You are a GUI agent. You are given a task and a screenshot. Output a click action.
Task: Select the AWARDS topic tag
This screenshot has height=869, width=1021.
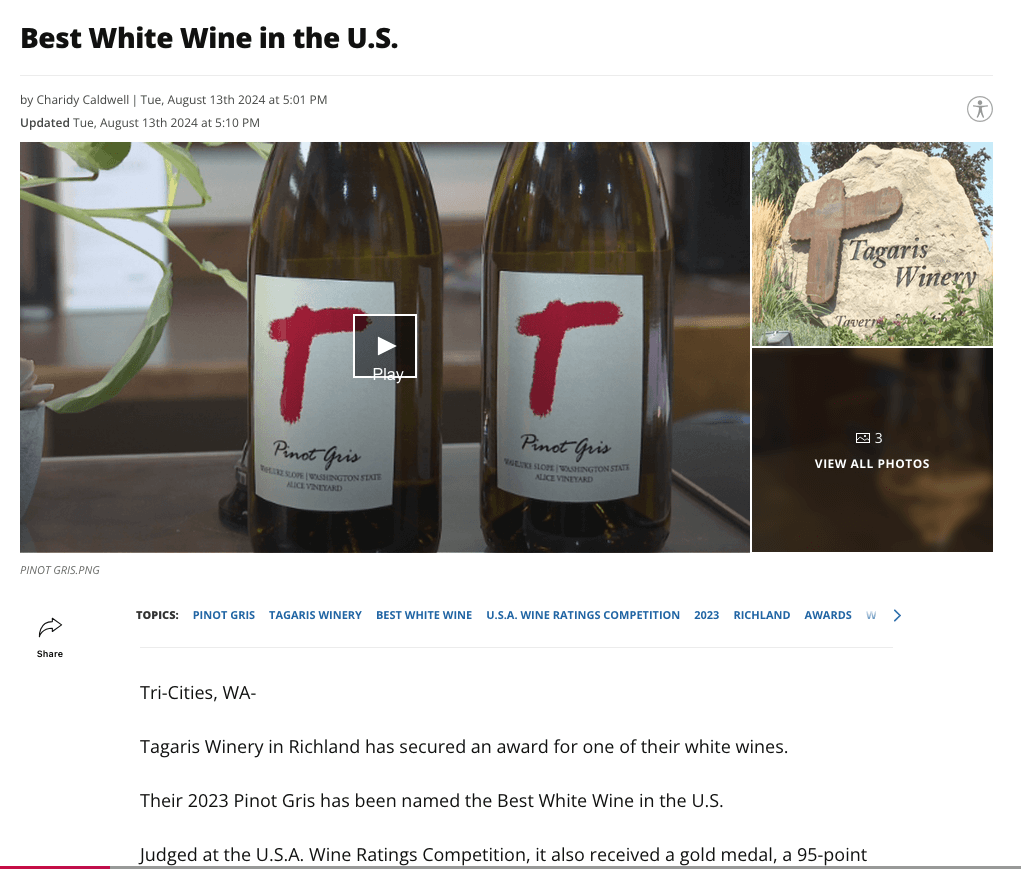828,615
